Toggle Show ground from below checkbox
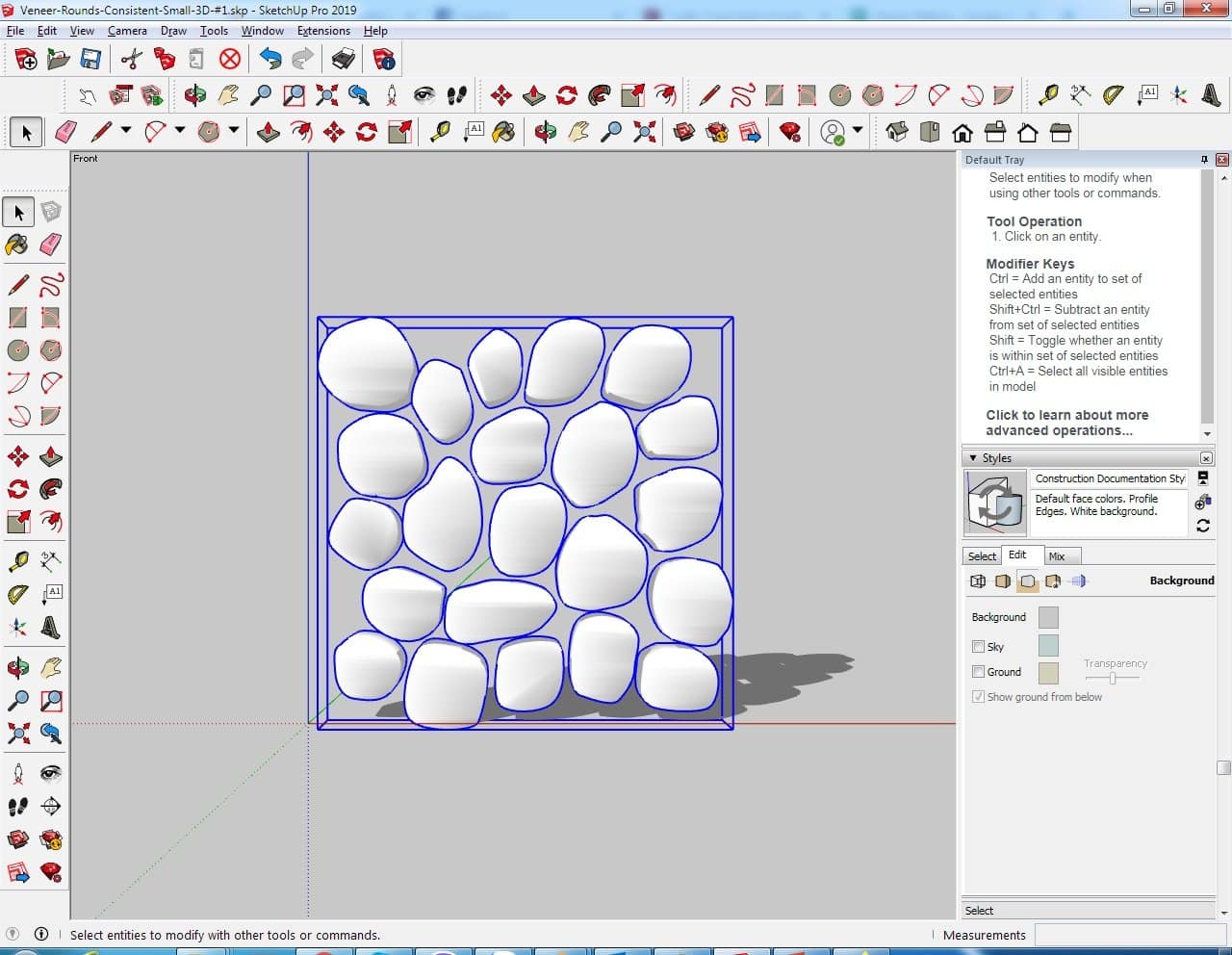1232x955 pixels. (978, 697)
